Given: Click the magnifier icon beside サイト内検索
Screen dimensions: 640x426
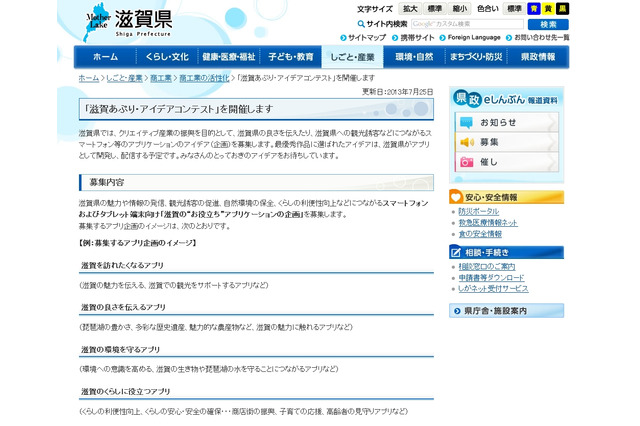Looking at the screenshot, I should tap(361, 24).
